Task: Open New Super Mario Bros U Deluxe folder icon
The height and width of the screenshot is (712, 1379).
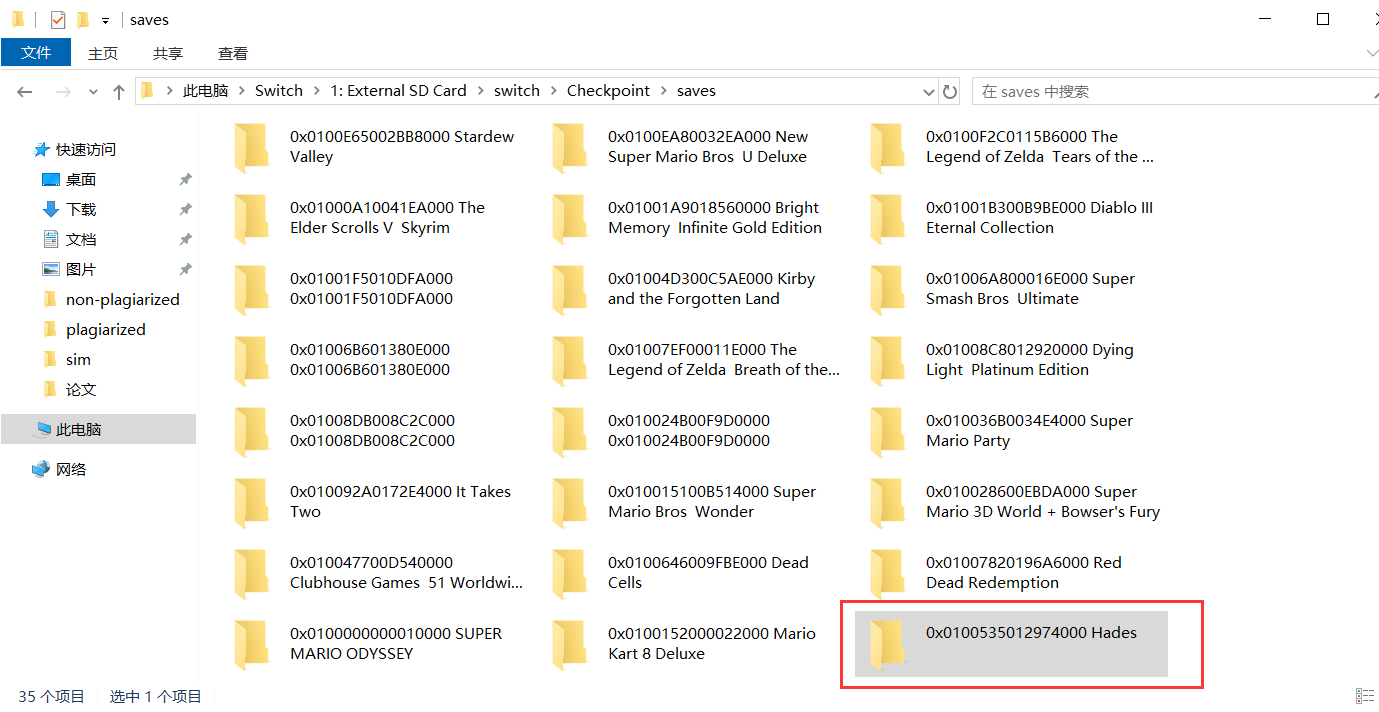Action: [x=569, y=148]
